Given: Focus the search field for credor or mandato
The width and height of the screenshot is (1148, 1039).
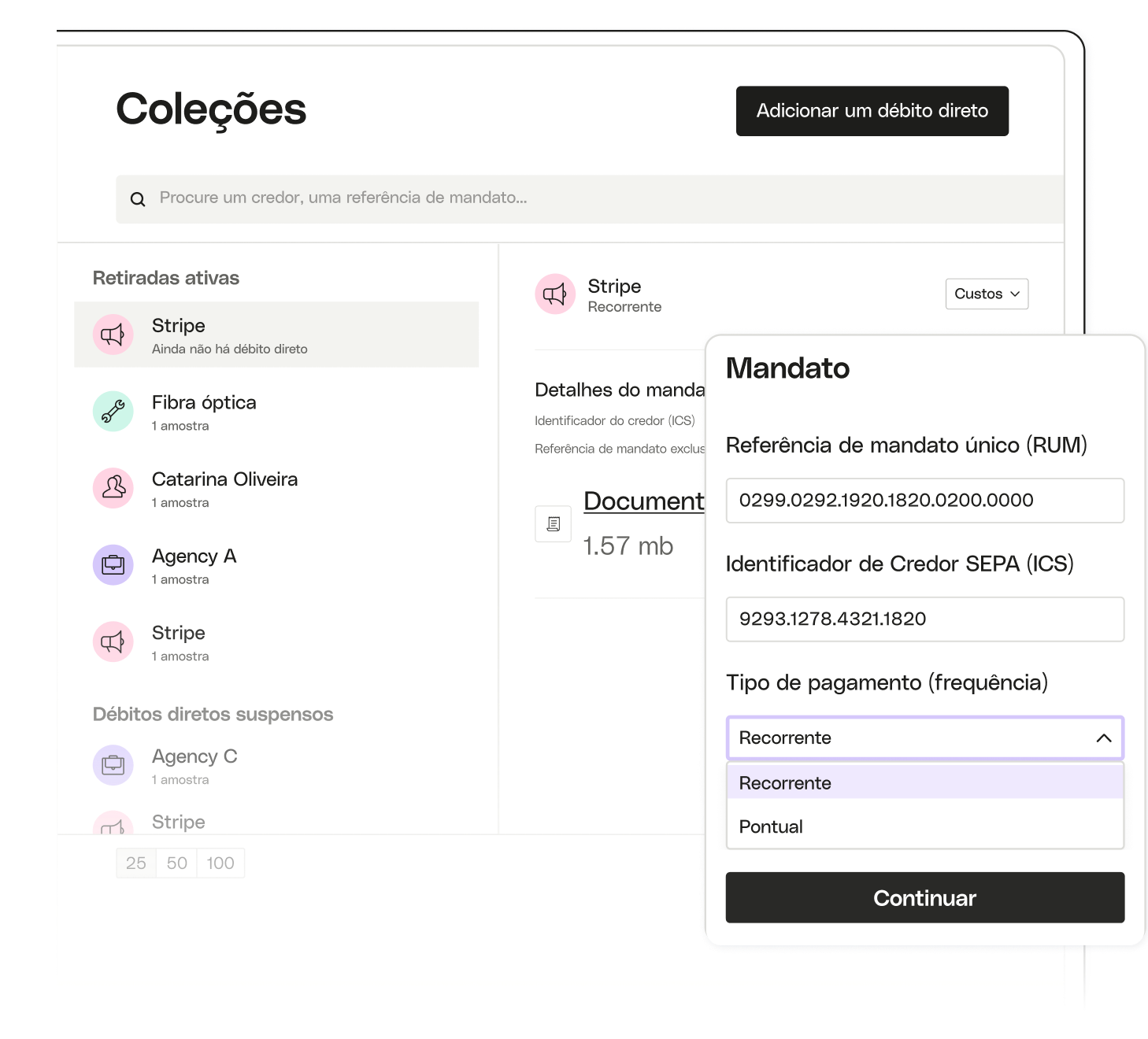Looking at the screenshot, I should tap(590, 199).
